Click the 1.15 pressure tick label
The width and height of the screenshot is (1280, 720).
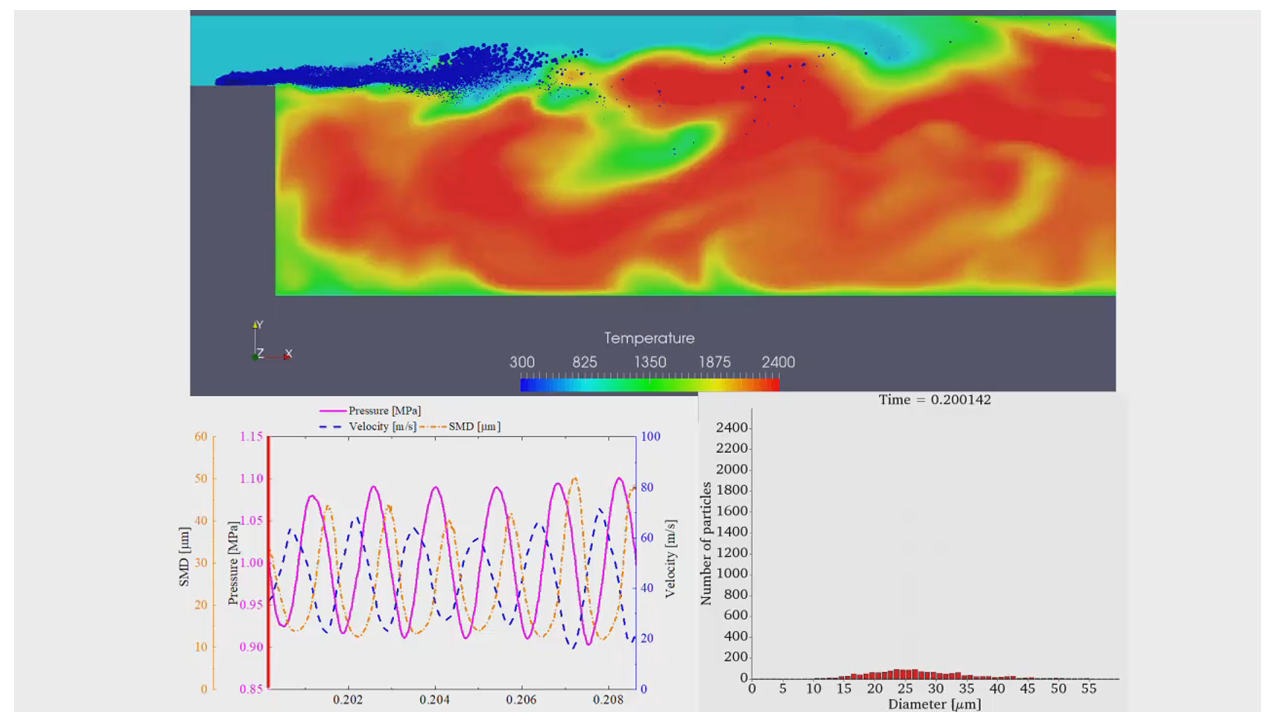(251, 437)
